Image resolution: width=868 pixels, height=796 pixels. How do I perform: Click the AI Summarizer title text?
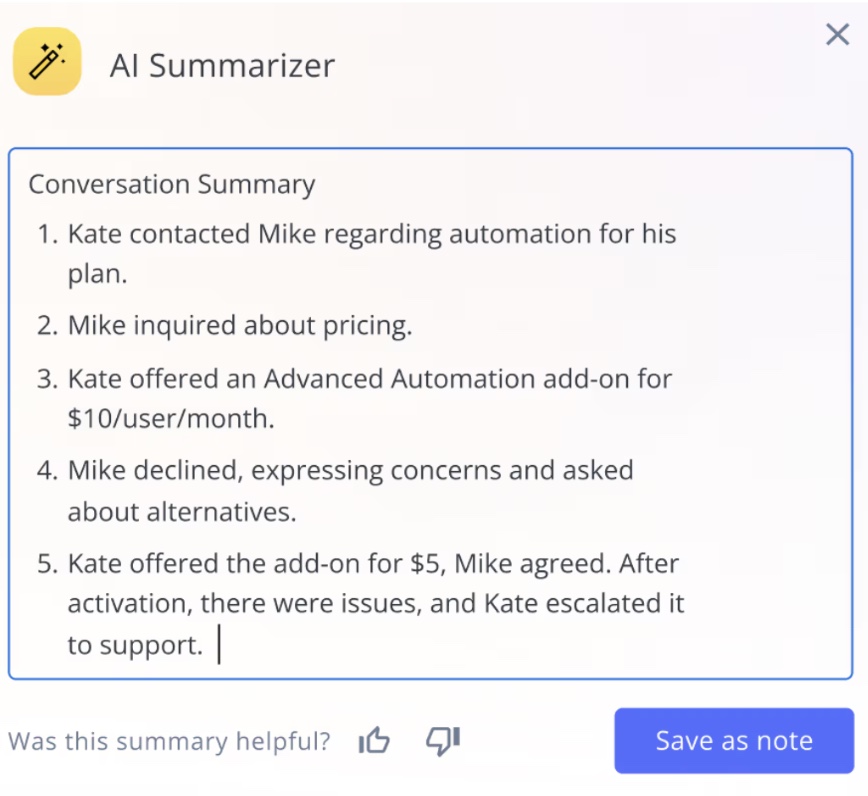[222, 66]
